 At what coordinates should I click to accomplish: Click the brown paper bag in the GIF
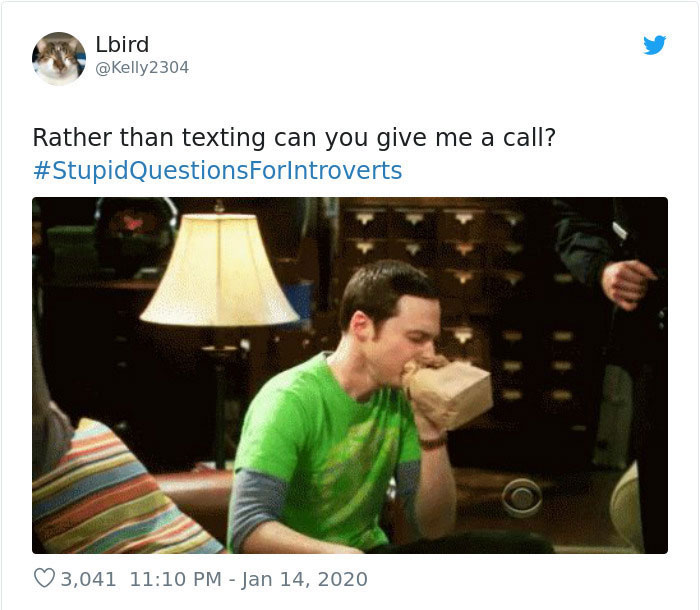(449, 393)
